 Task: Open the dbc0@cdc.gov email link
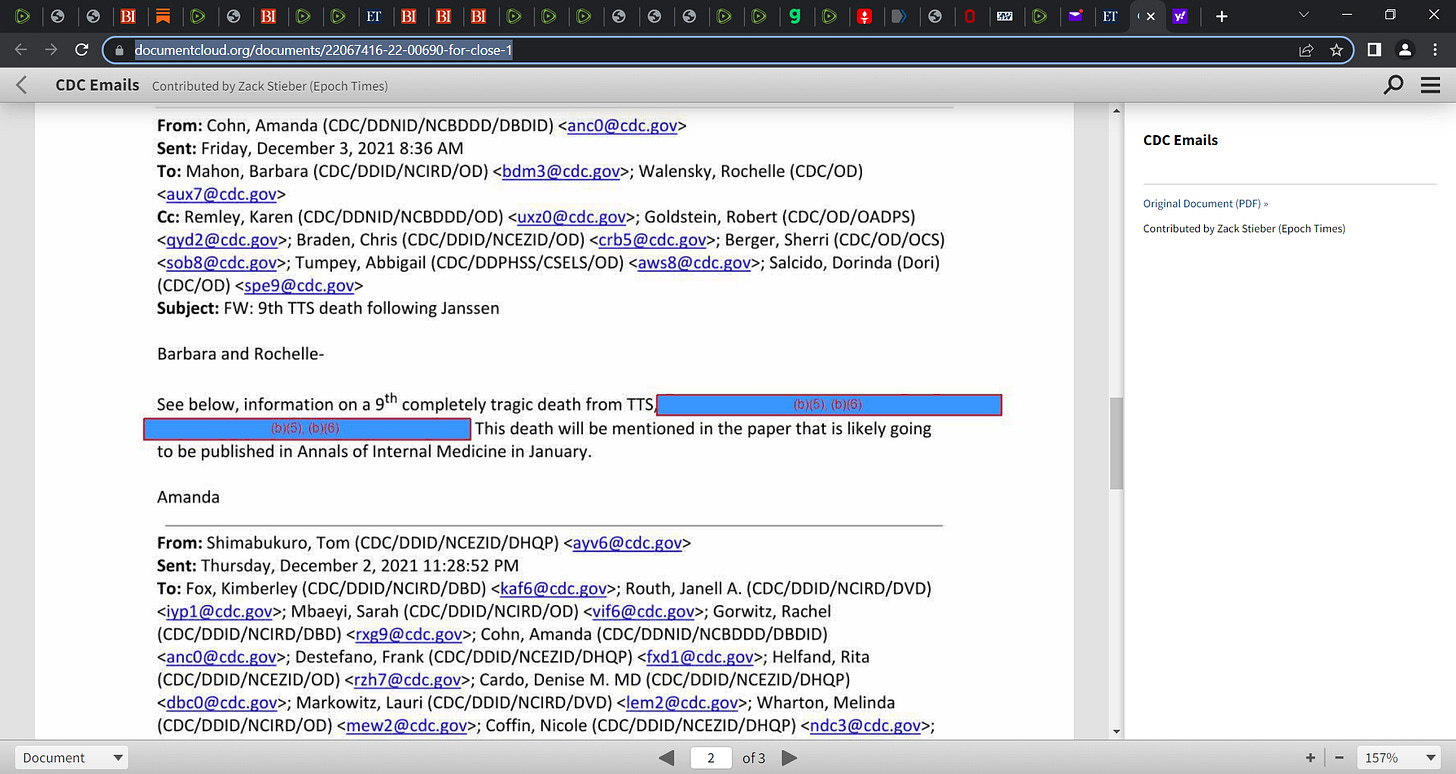221,704
